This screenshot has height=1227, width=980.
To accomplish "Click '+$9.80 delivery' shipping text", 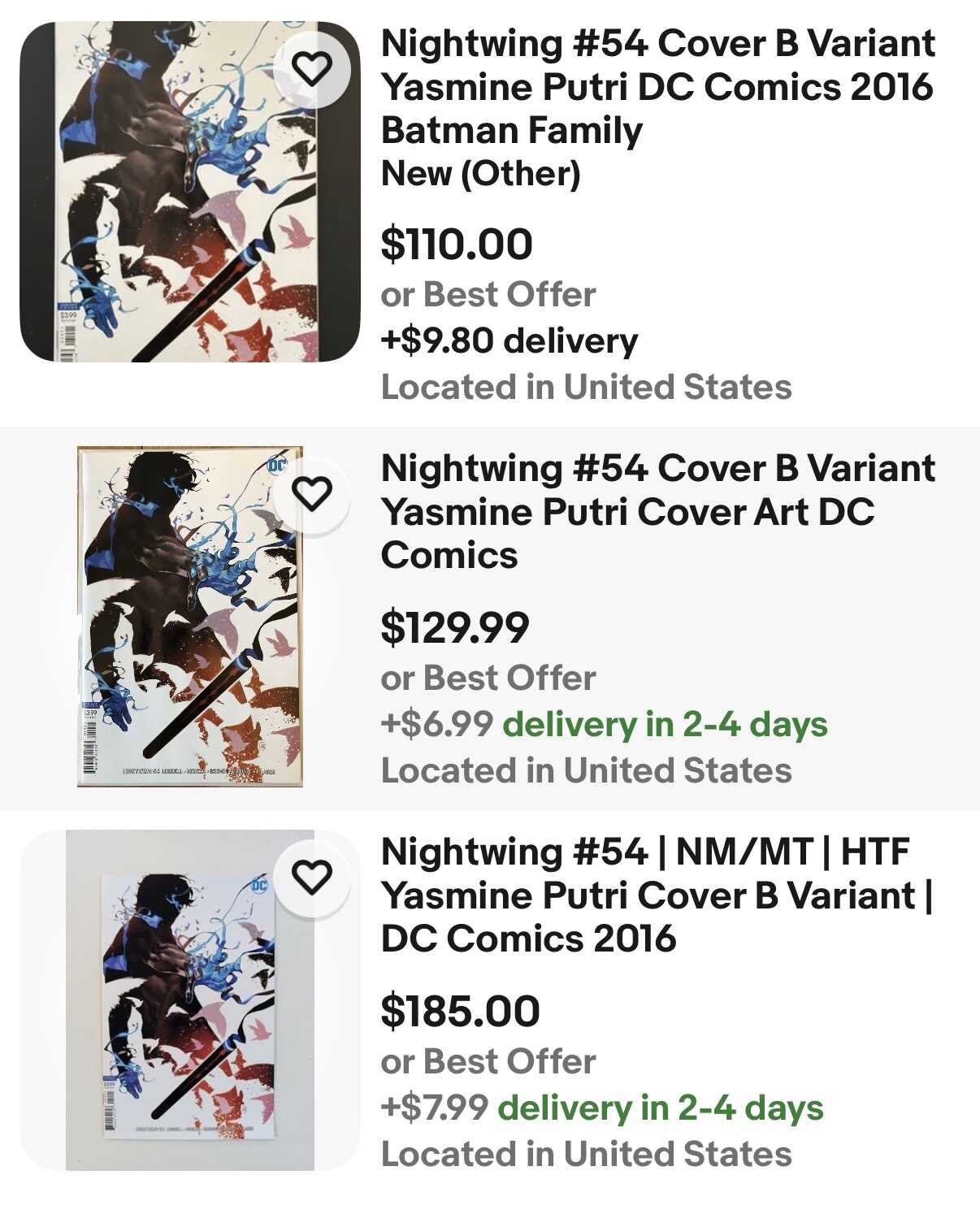I will [510, 340].
